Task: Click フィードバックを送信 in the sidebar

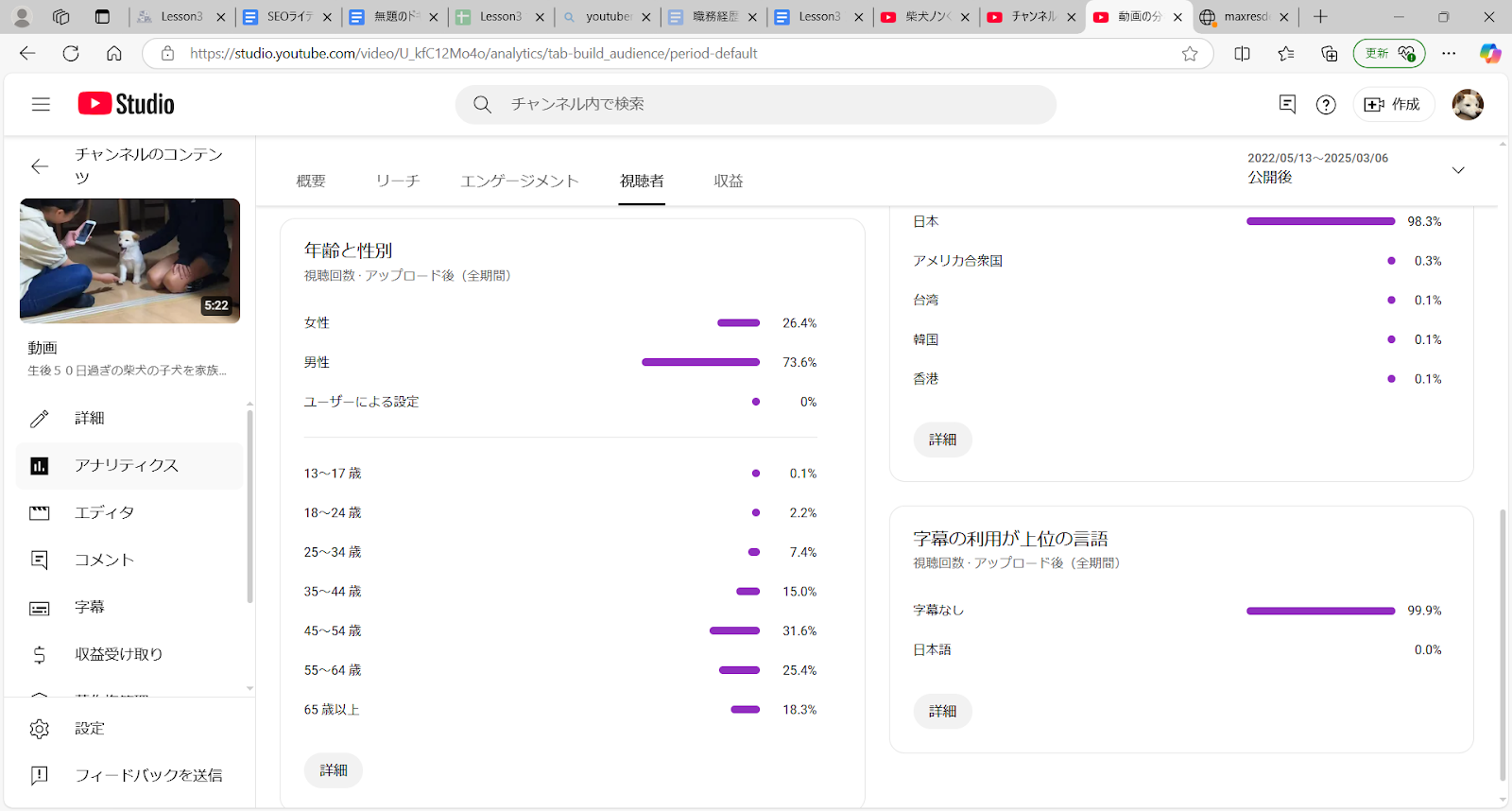Action: (x=129, y=775)
